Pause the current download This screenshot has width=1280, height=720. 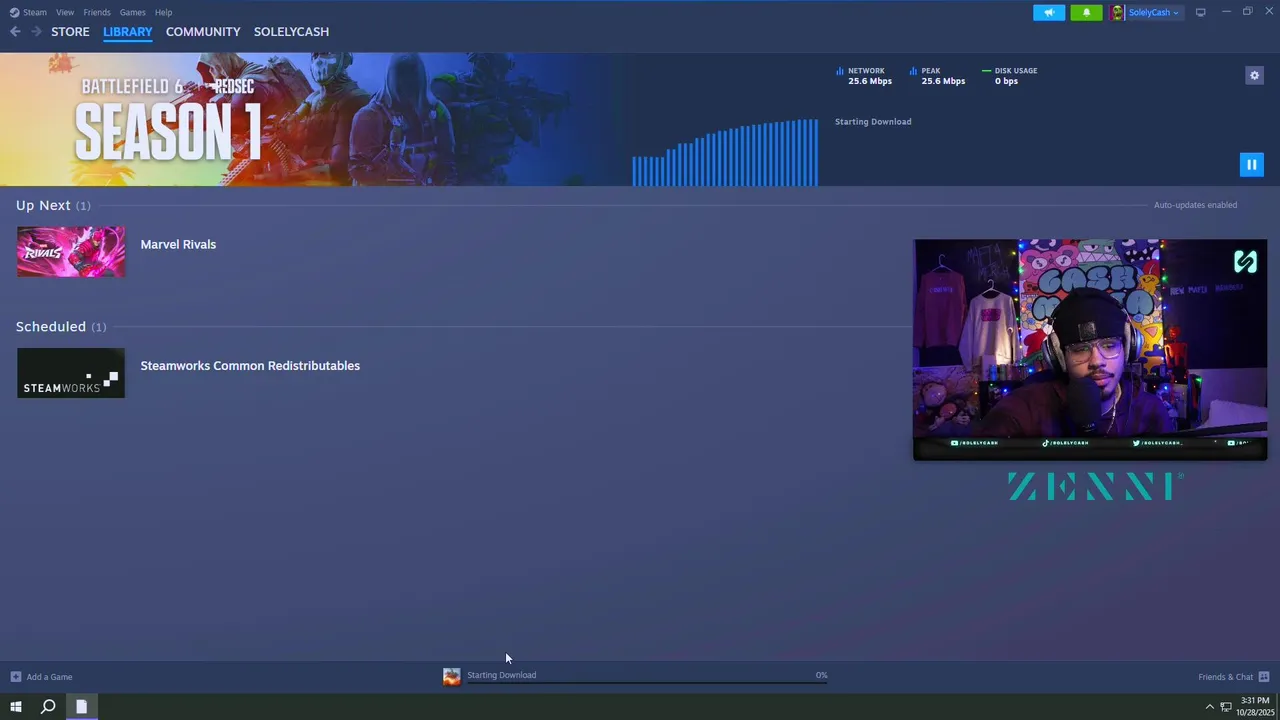point(1251,164)
